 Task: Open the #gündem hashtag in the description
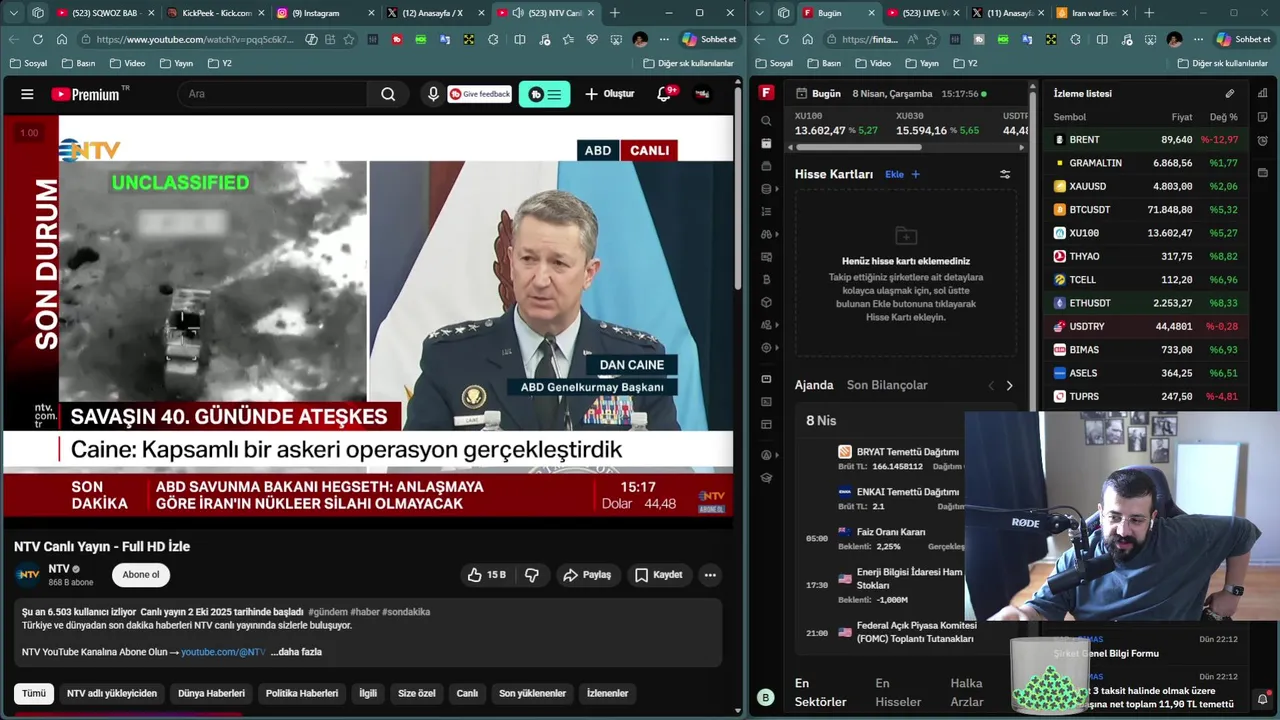327,612
